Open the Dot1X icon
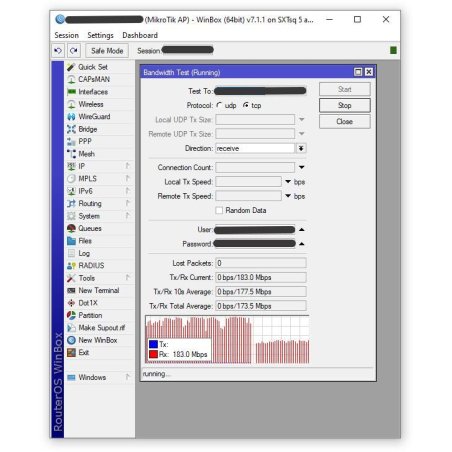Screen dimensions: 452x452 tap(71, 303)
